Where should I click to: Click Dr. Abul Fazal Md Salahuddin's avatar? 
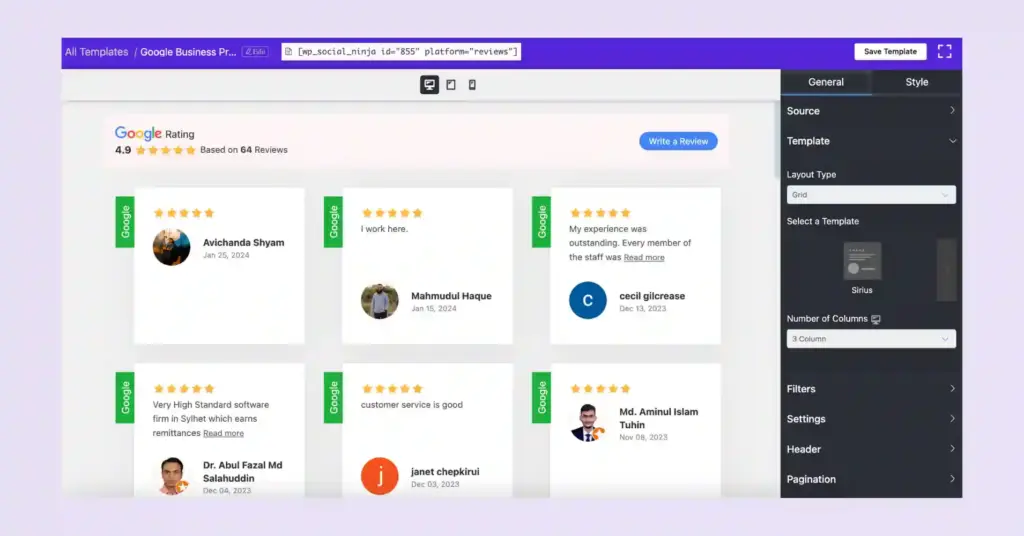[172, 476]
